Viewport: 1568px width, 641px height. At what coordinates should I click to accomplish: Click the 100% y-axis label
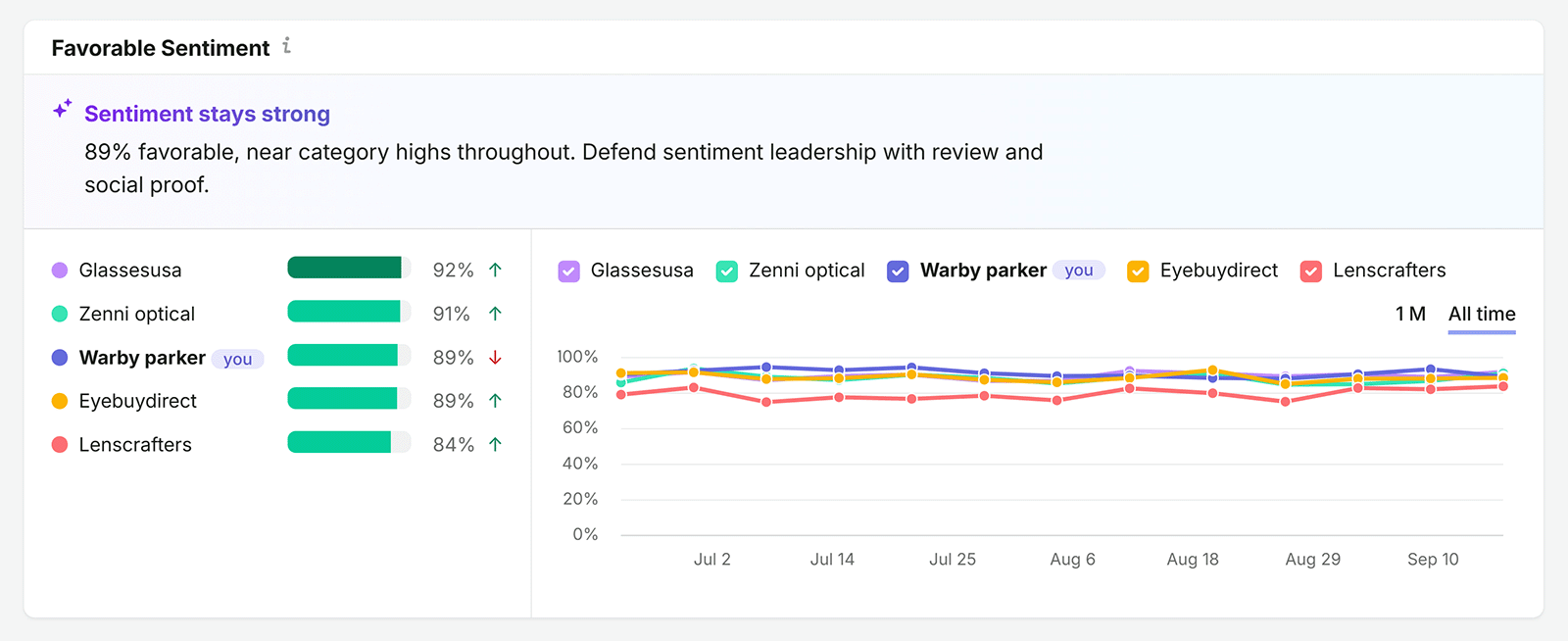tap(577, 357)
